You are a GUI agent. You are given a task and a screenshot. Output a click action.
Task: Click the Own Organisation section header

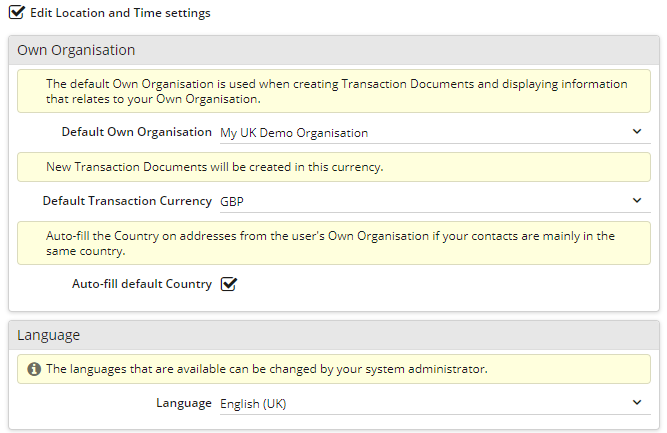(334, 50)
